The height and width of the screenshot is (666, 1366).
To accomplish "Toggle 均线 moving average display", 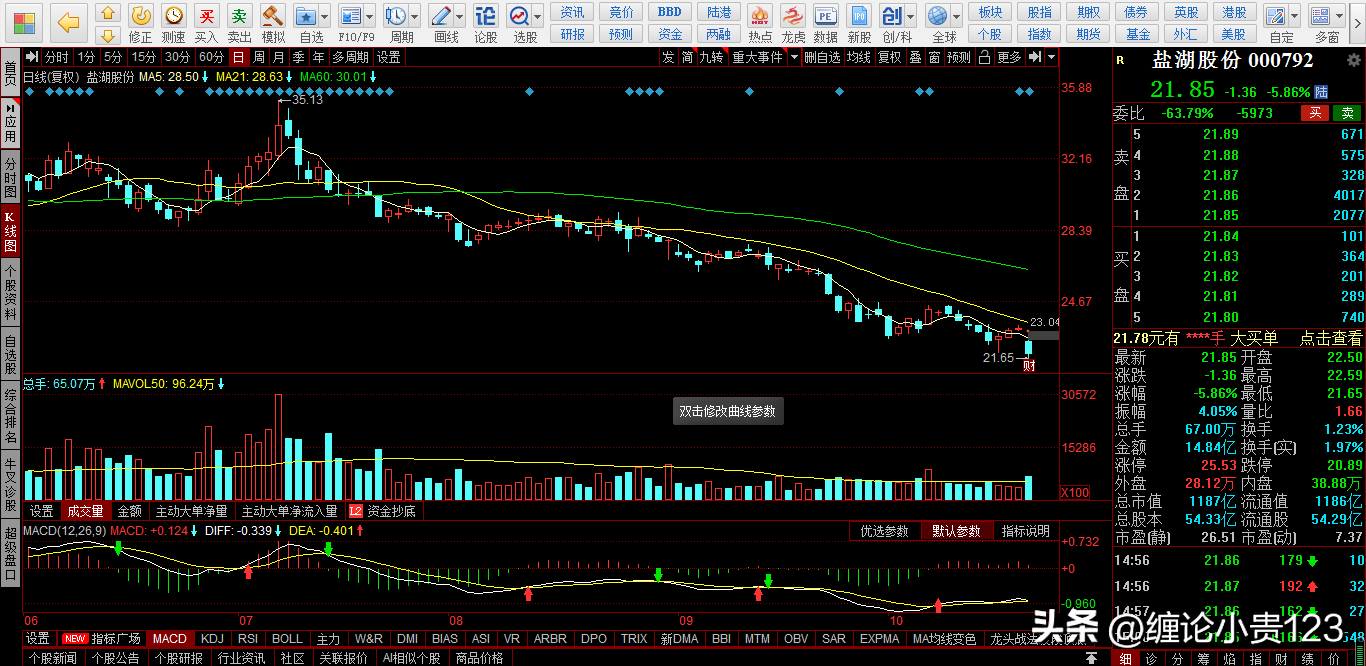I will click(x=859, y=57).
